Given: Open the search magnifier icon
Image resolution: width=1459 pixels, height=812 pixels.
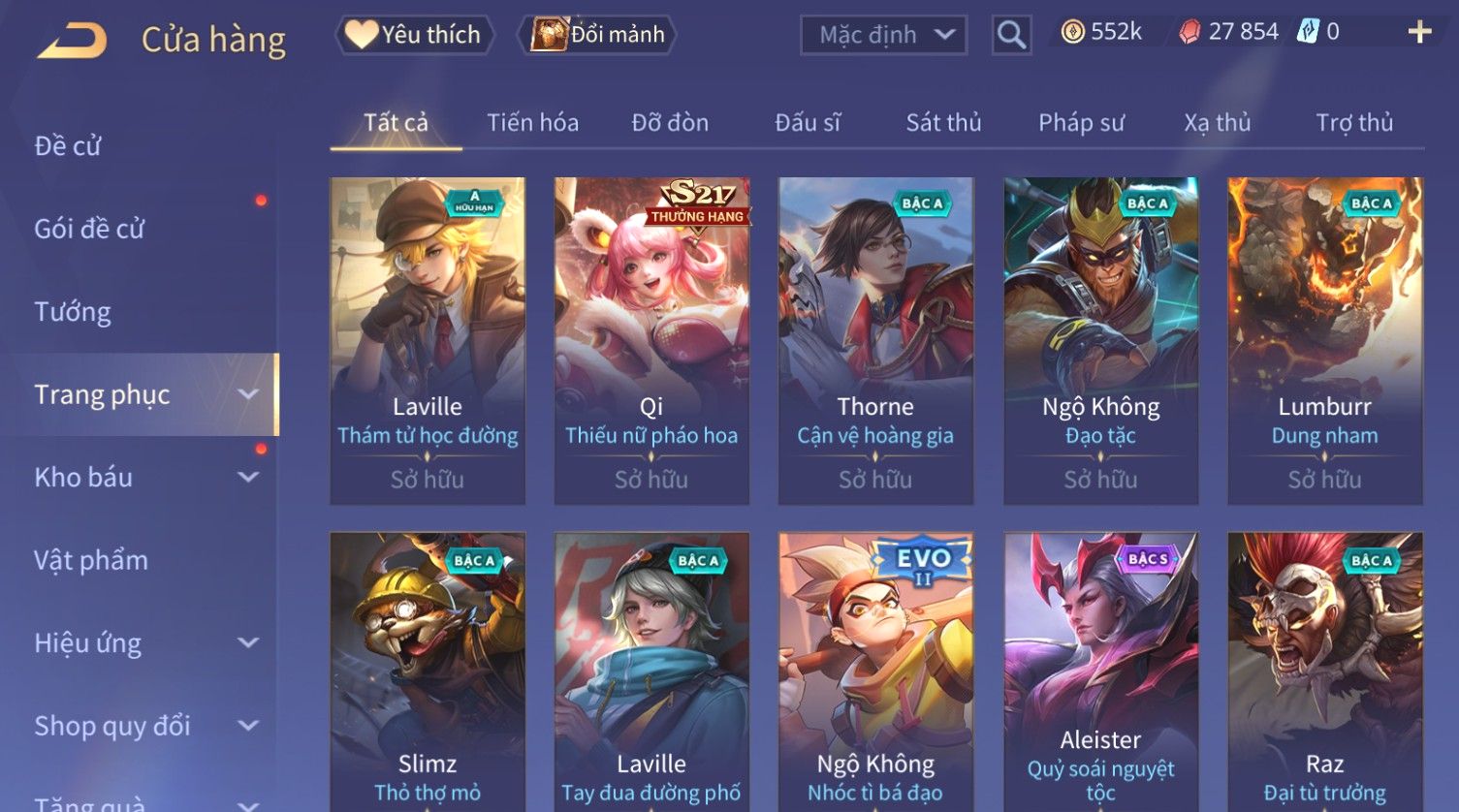Looking at the screenshot, I should [x=1011, y=35].
